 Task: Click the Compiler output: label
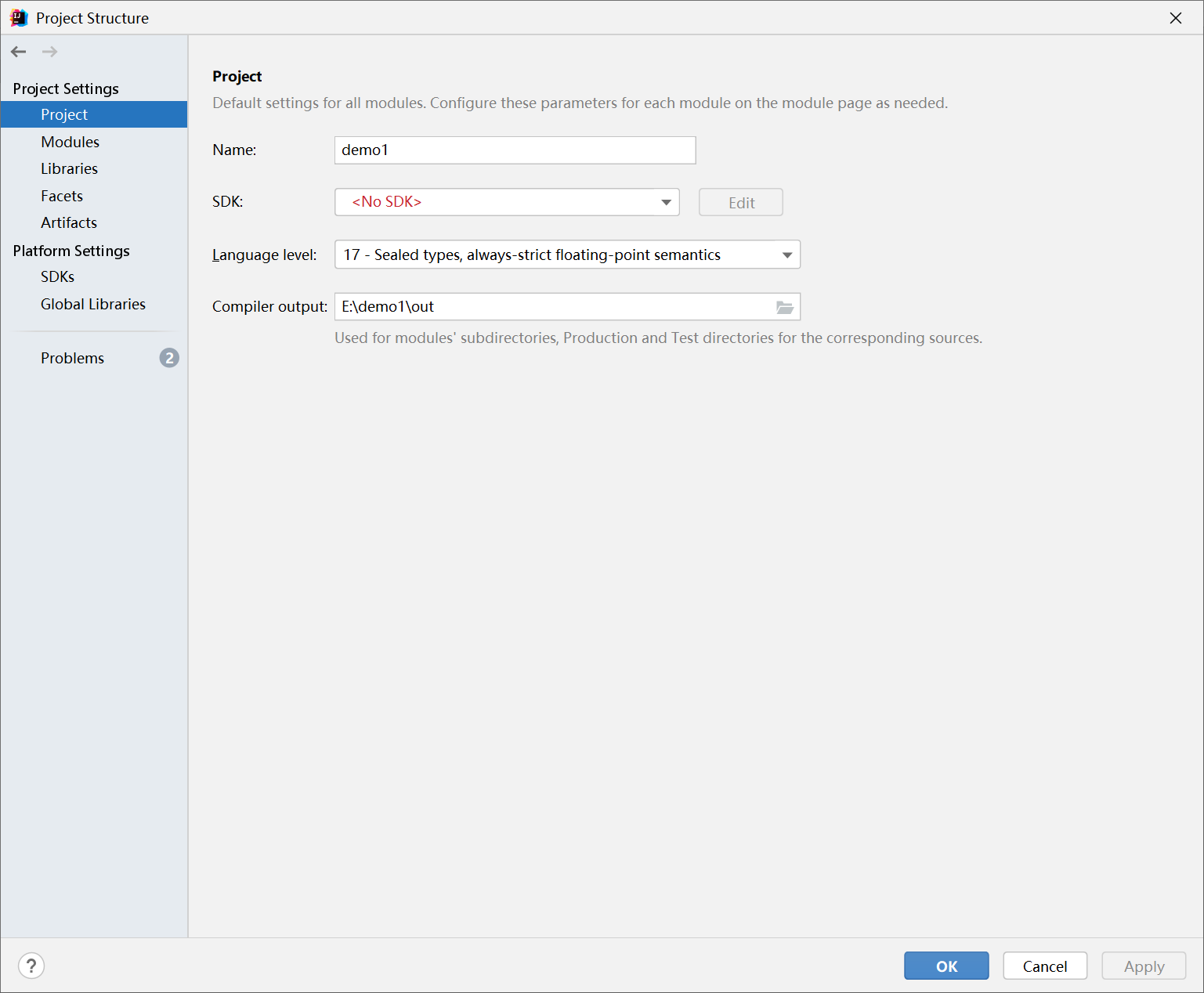click(270, 307)
